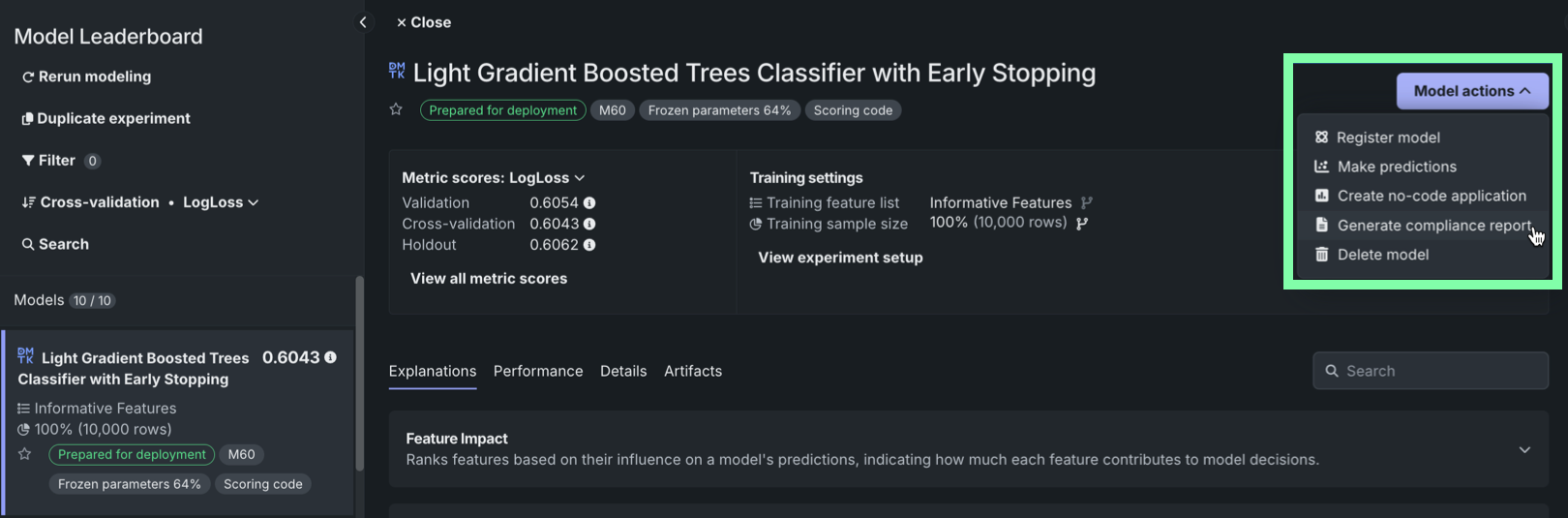Collapse the sidebar with the left chevron
This screenshot has width=1568, height=518.
pyautogui.click(x=363, y=22)
